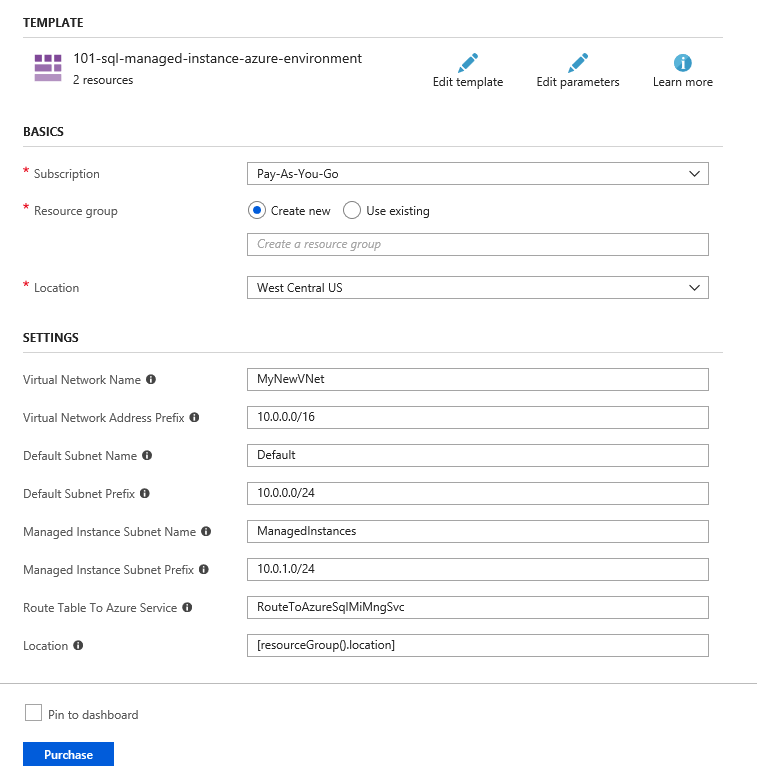Click the Edit template pencil icon
Image resolution: width=757 pixels, height=775 pixels.
pos(467,63)
